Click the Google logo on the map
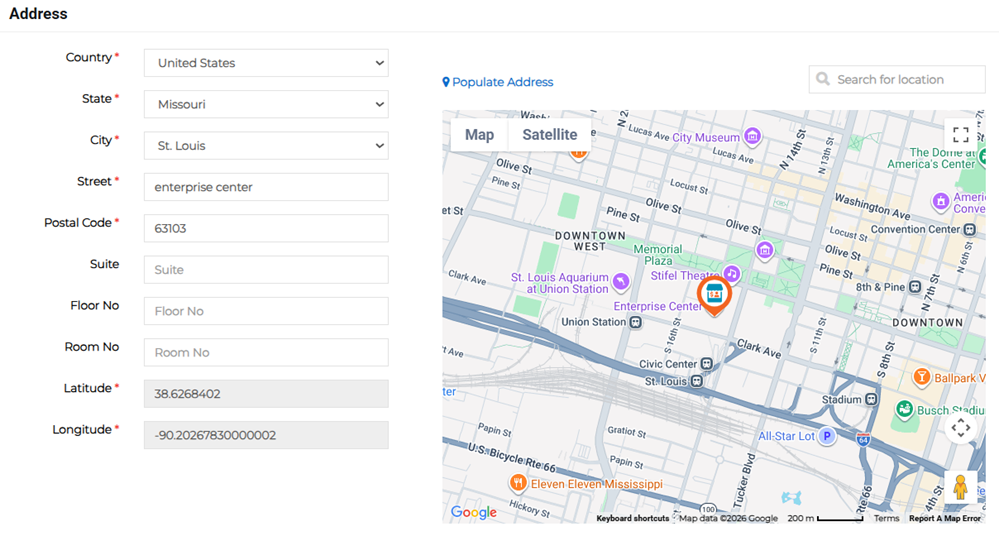Screen dimensions: 999x536 473,512
